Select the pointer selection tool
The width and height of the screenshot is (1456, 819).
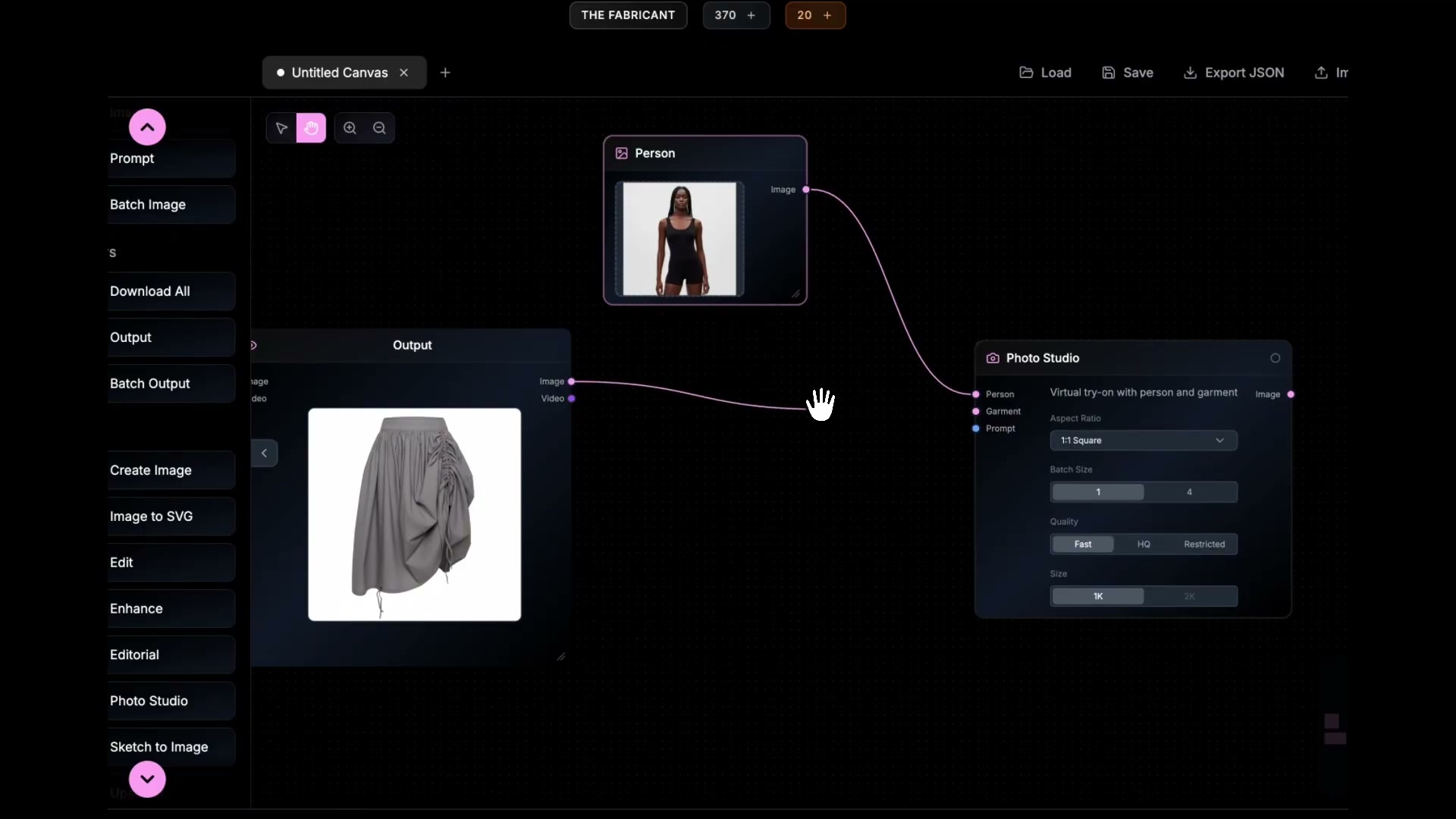coord(281,127)
